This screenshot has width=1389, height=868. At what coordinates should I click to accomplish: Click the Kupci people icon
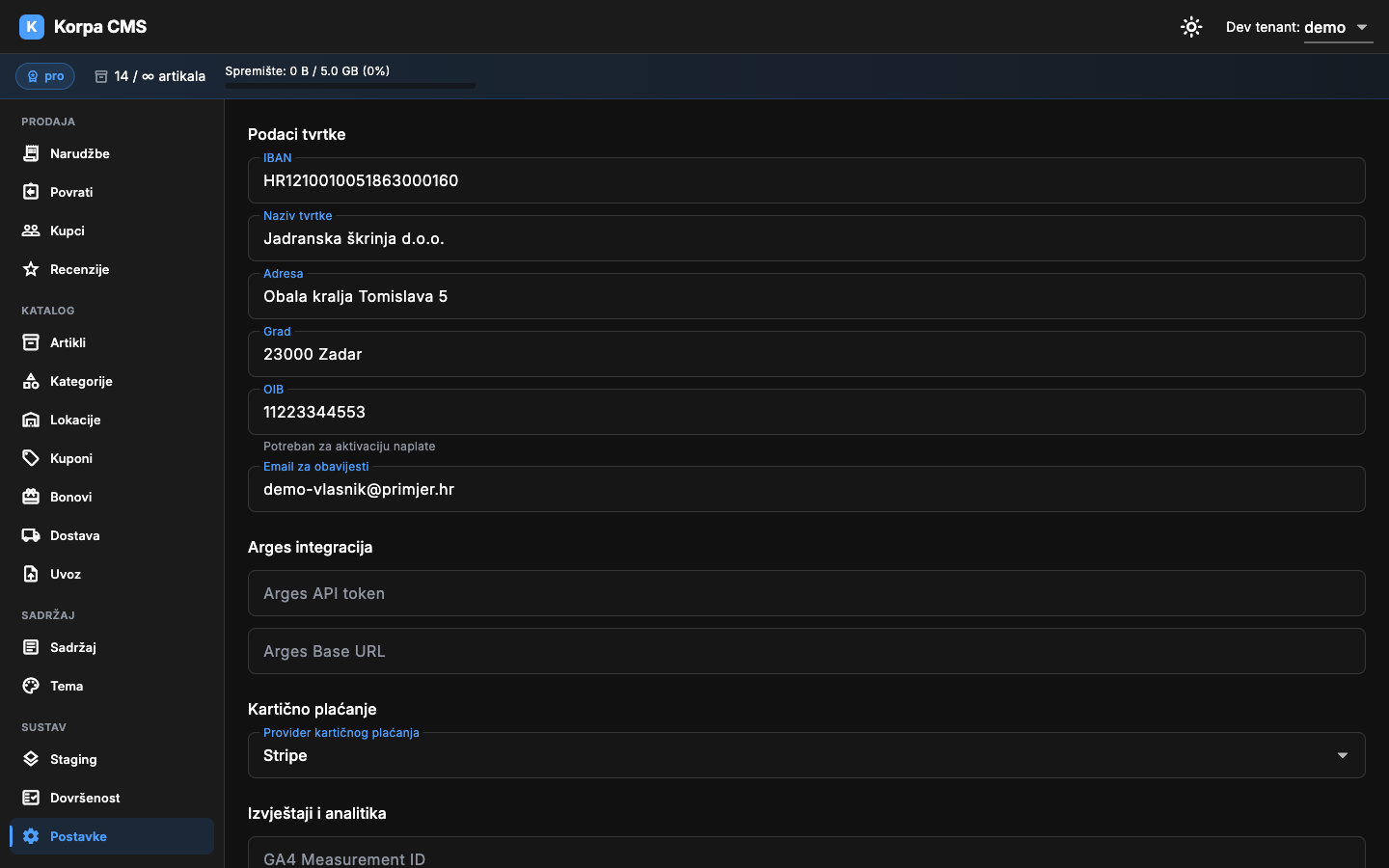pyautogui.click(x=31, y=231)
